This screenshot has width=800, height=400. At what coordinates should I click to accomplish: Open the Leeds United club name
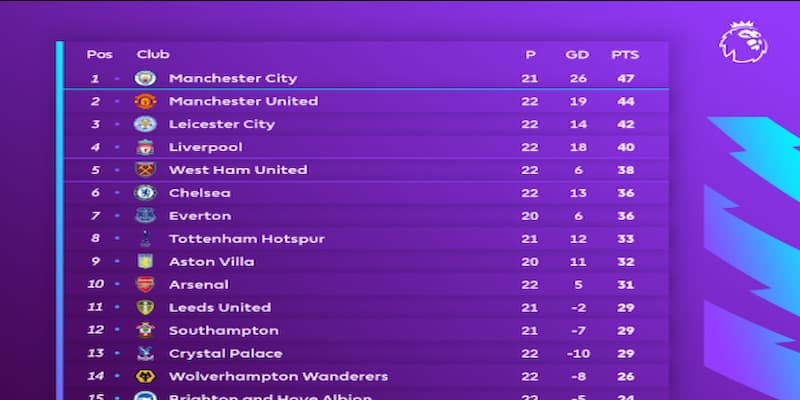click(x=220, y=308)
